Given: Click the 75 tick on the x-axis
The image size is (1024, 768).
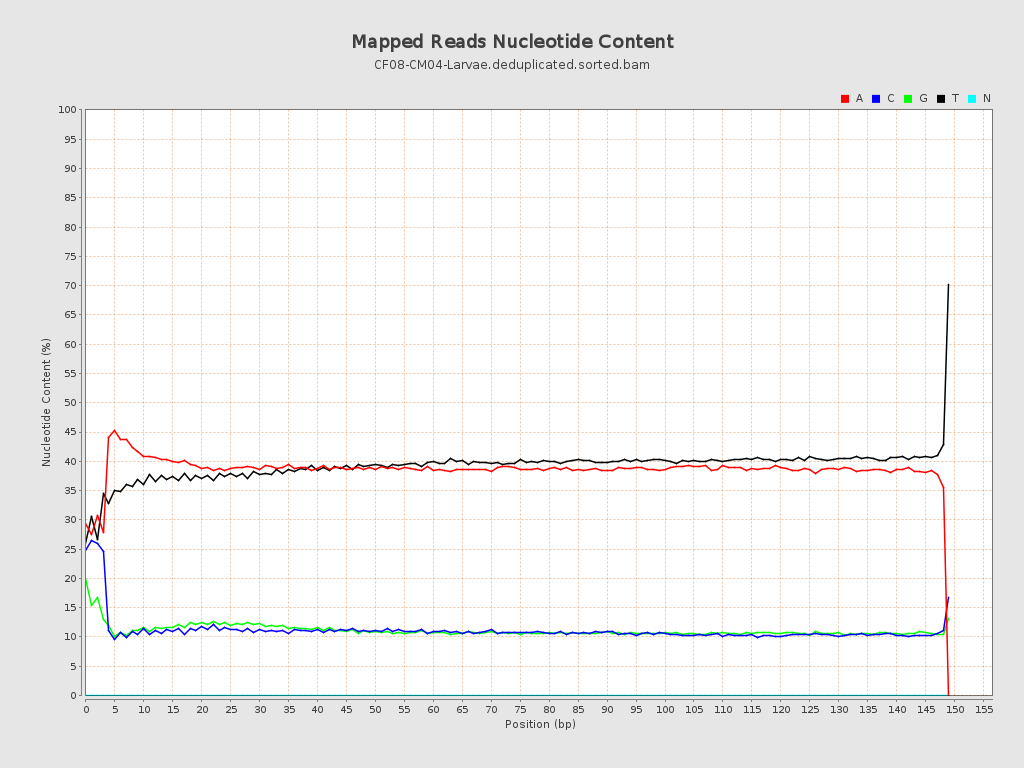Looking at the screenshot, I should (x=520, y=709).
